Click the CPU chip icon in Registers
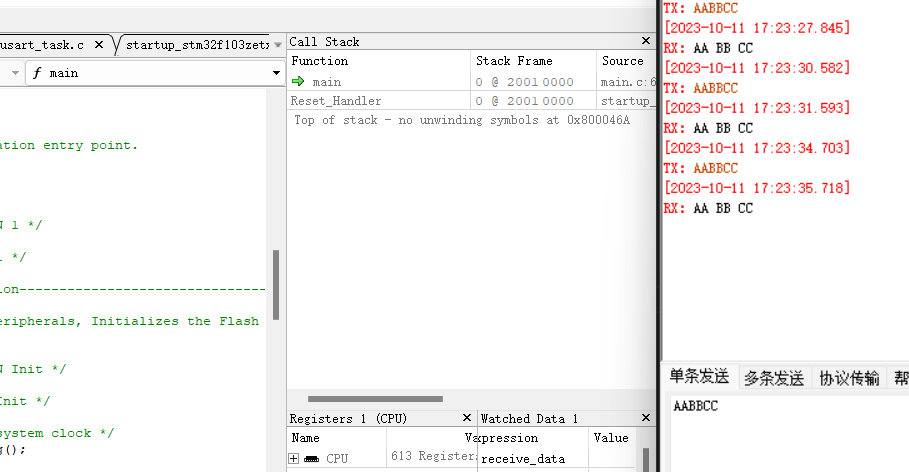 pos(312,459)
